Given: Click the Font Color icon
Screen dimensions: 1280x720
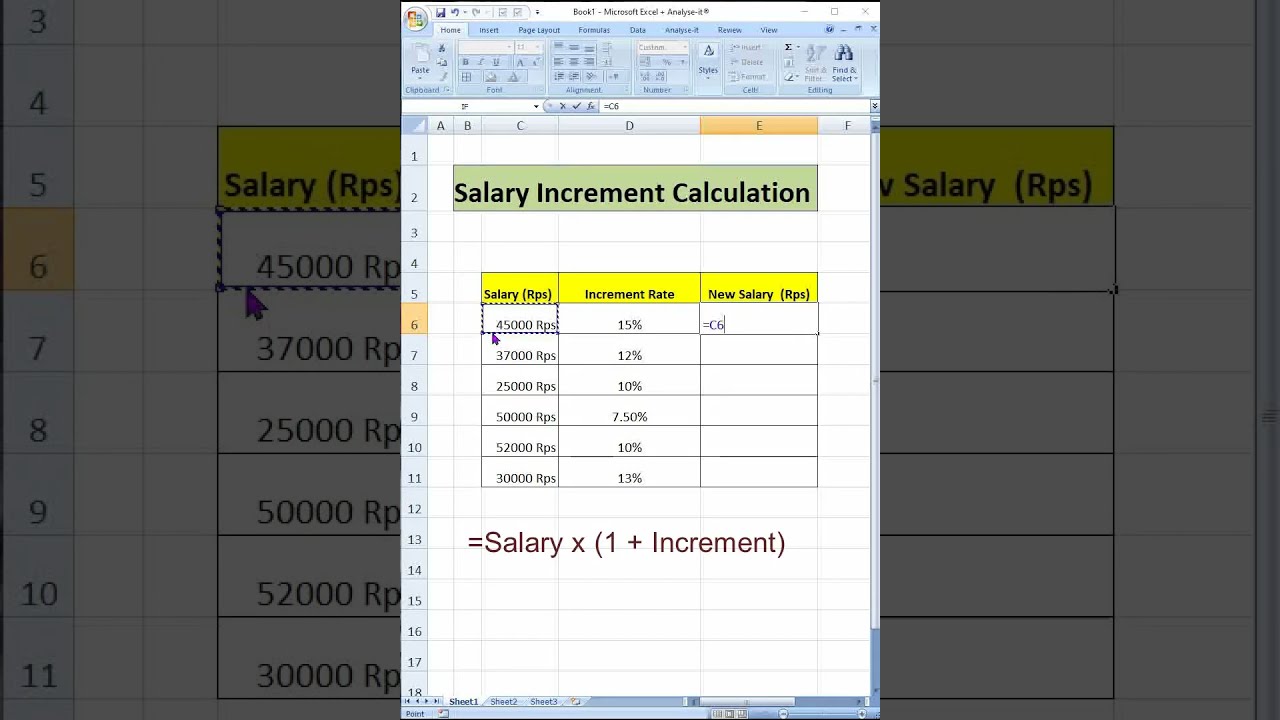Looking at the screenshot, I should pos(513,77).
